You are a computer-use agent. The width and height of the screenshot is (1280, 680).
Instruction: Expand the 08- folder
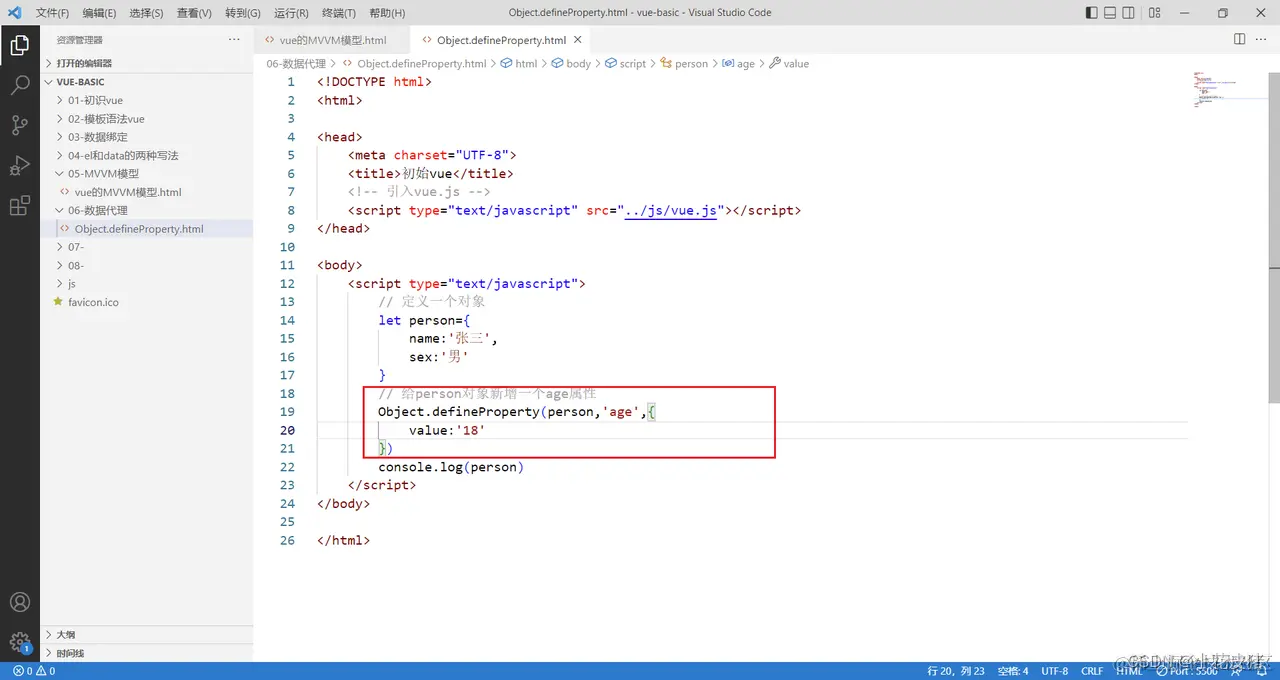tap(146, 265)
